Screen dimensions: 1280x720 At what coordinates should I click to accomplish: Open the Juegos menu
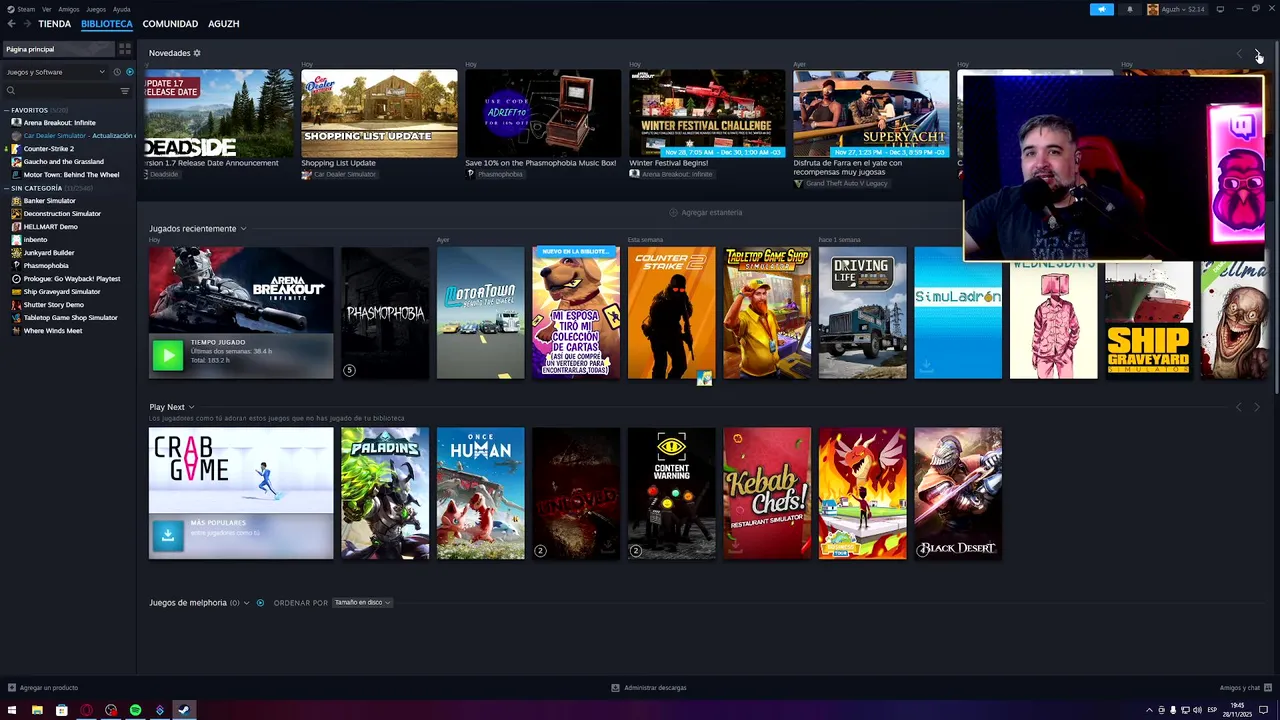point(96,9)
